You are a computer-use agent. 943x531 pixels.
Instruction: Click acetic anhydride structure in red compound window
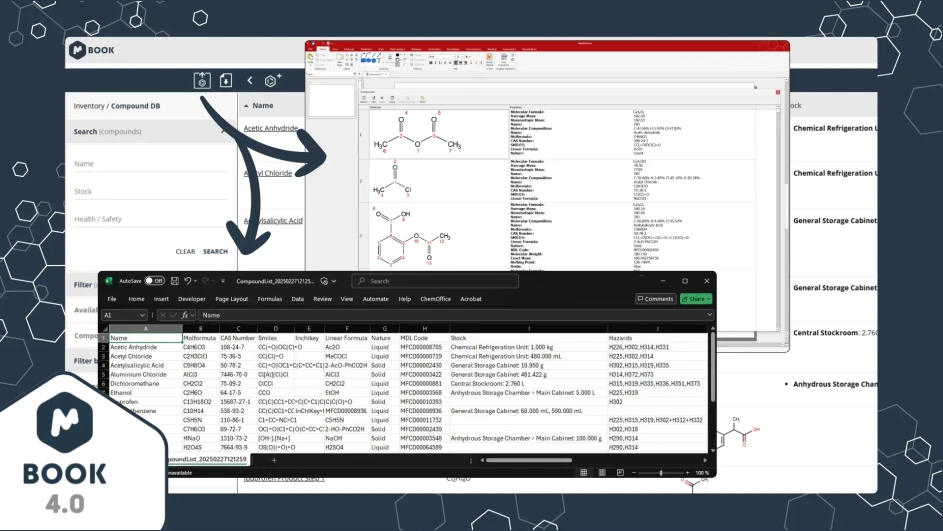pos(417,133)
